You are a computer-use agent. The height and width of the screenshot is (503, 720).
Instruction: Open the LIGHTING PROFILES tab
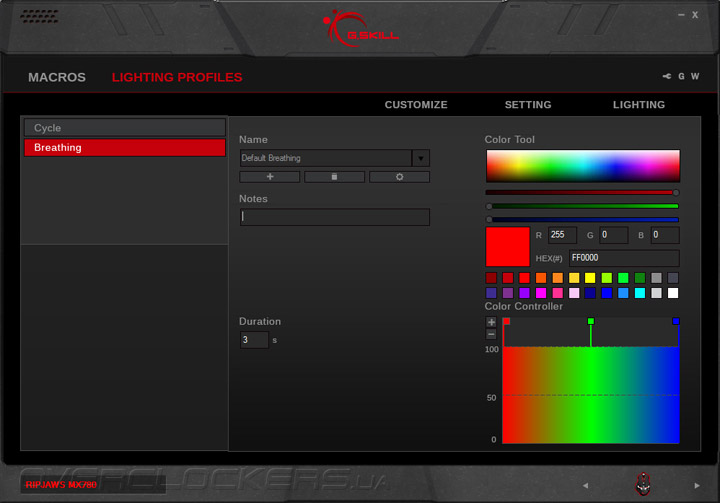tap(177, 77)
